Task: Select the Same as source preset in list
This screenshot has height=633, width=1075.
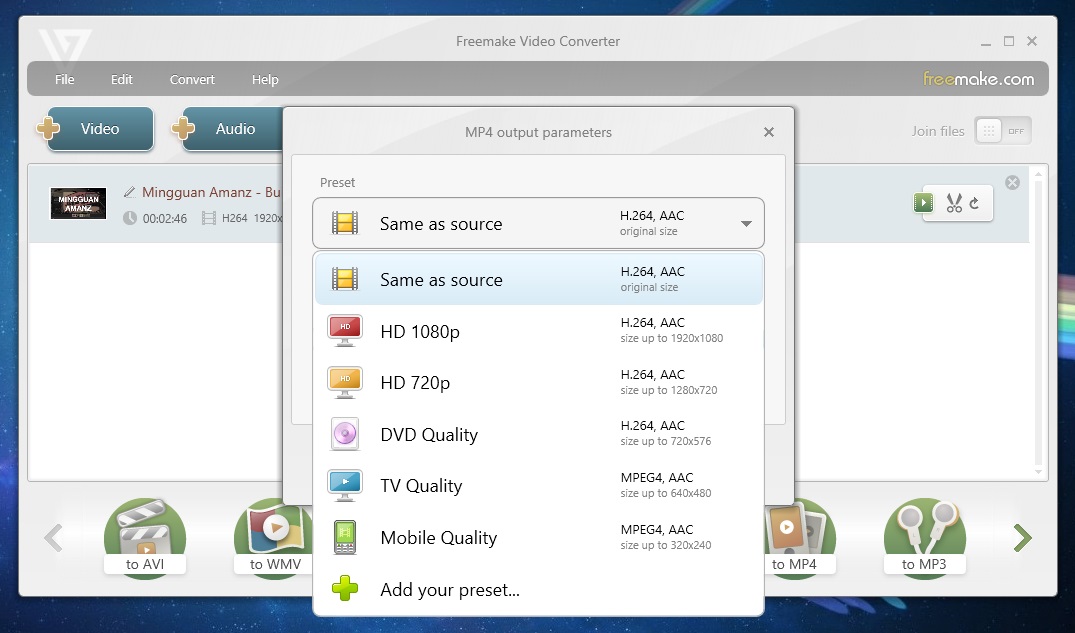Action: click(x=538, y=279)
